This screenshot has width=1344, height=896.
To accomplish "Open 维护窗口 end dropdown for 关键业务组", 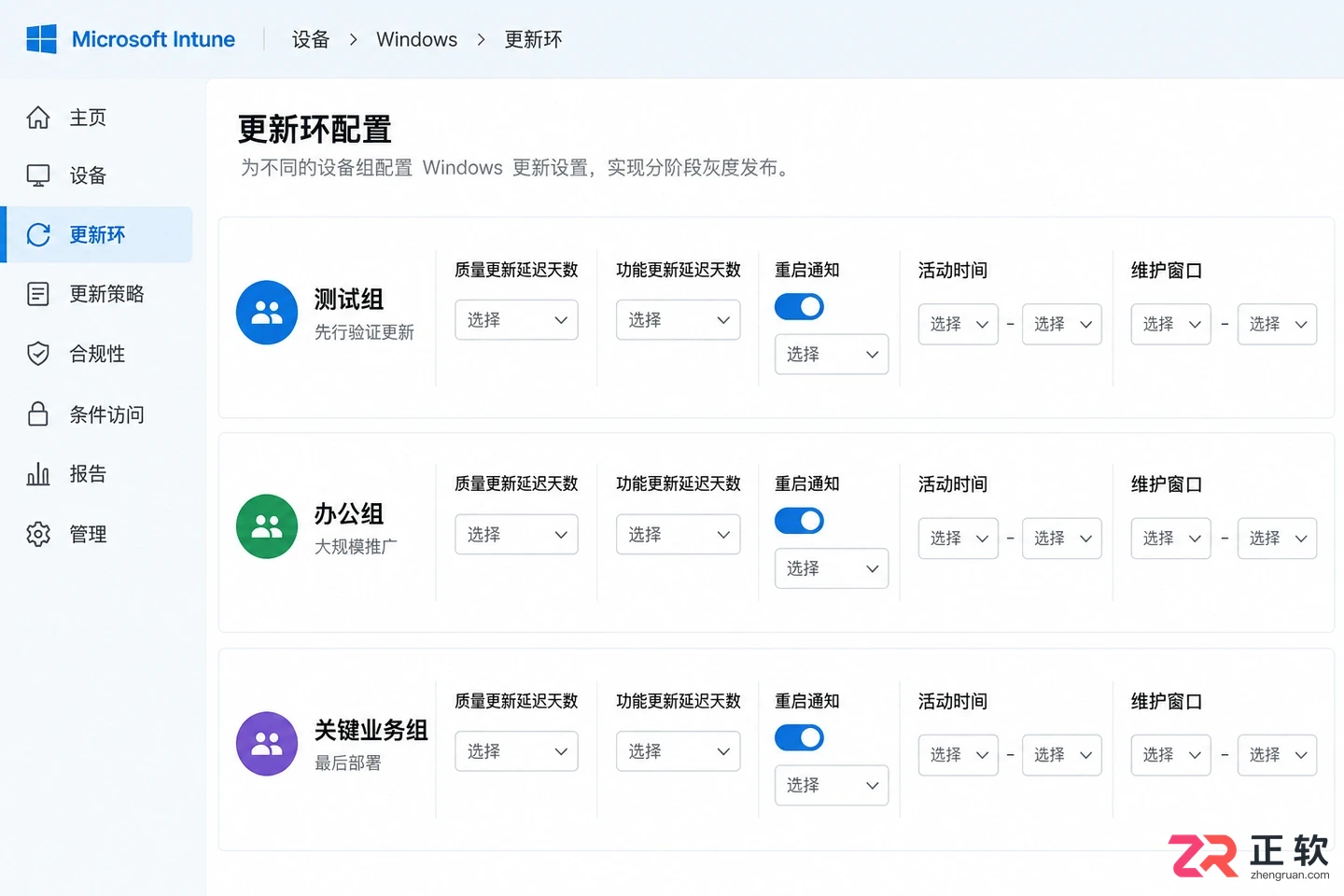I will point(1277,755).
